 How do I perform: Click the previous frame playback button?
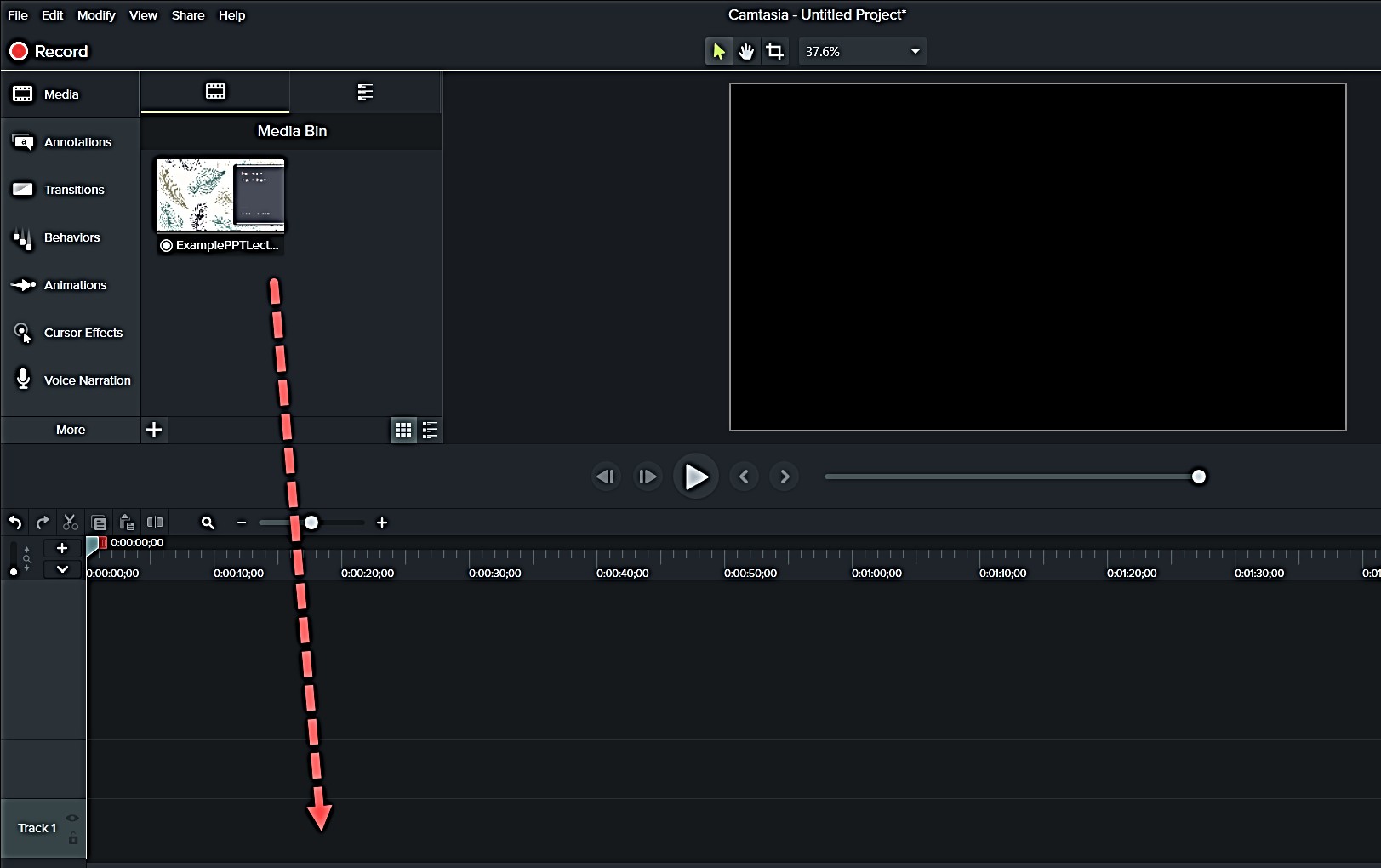(606, 477)
